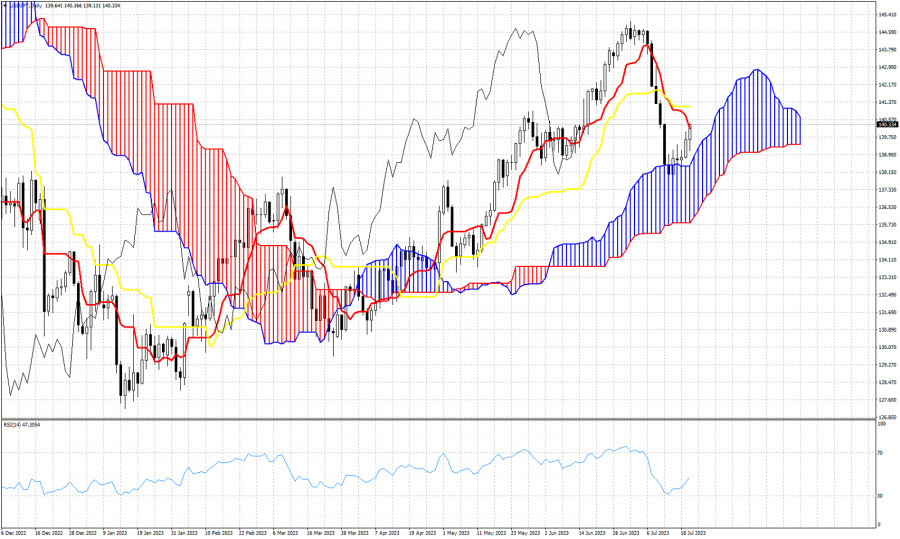Click the 6 Jul 2023 date label
This screenshot has width=900, height=539.
point(658,533)
